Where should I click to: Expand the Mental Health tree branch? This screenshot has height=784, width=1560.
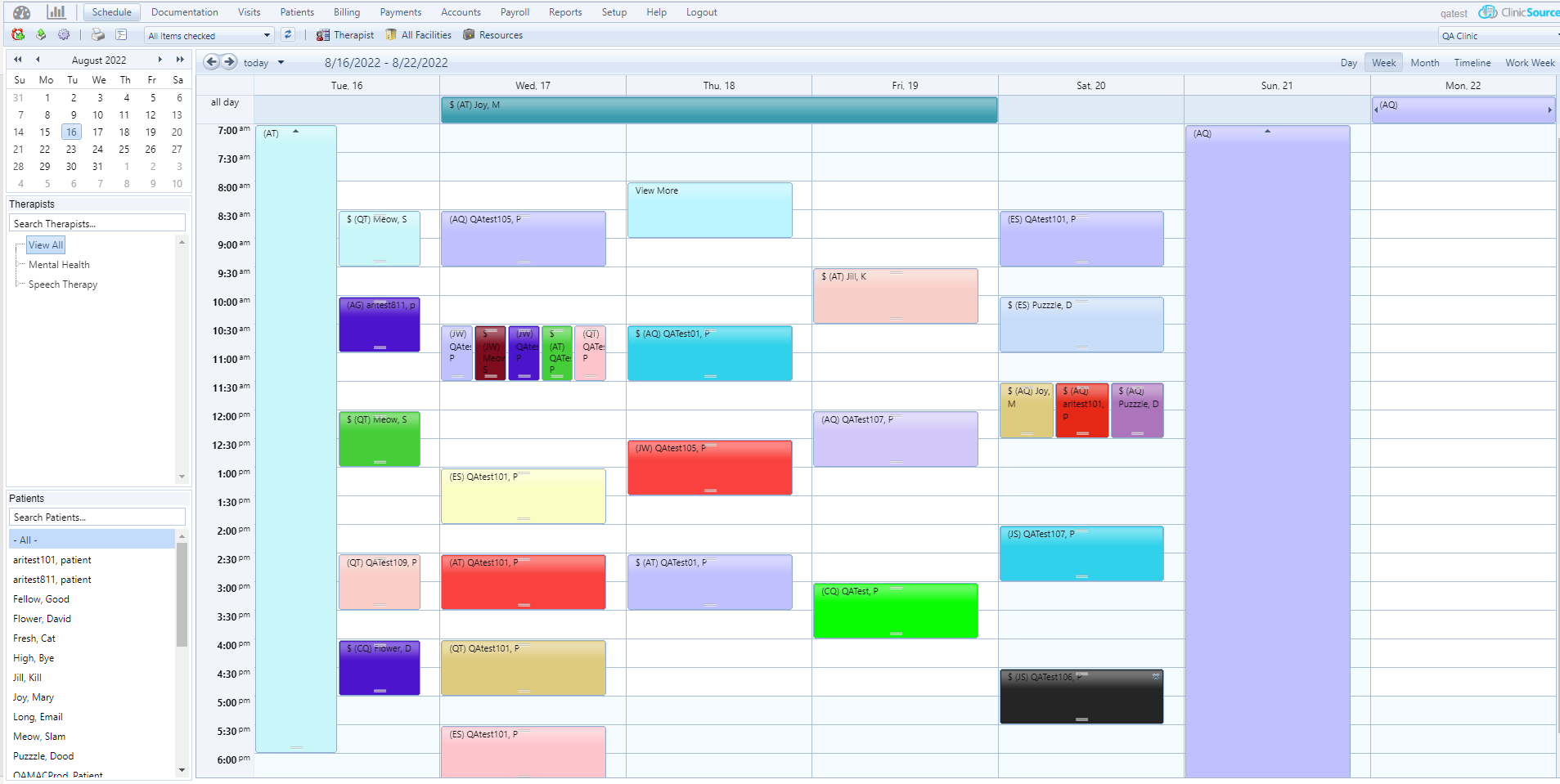coord(19,264)
